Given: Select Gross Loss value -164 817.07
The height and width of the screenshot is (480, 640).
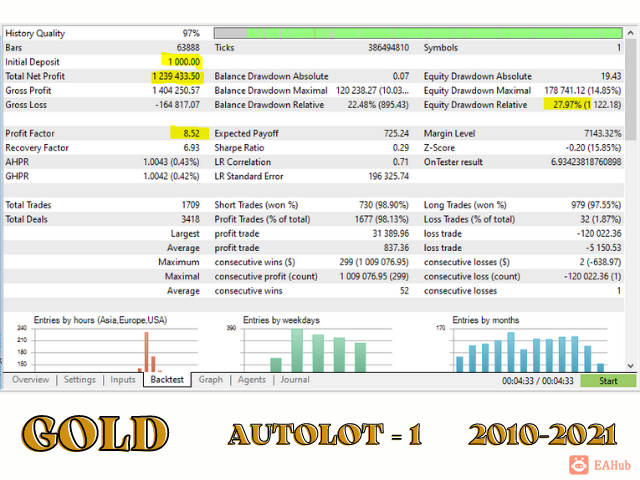Looking at the screenshot, I should (178, 105).
